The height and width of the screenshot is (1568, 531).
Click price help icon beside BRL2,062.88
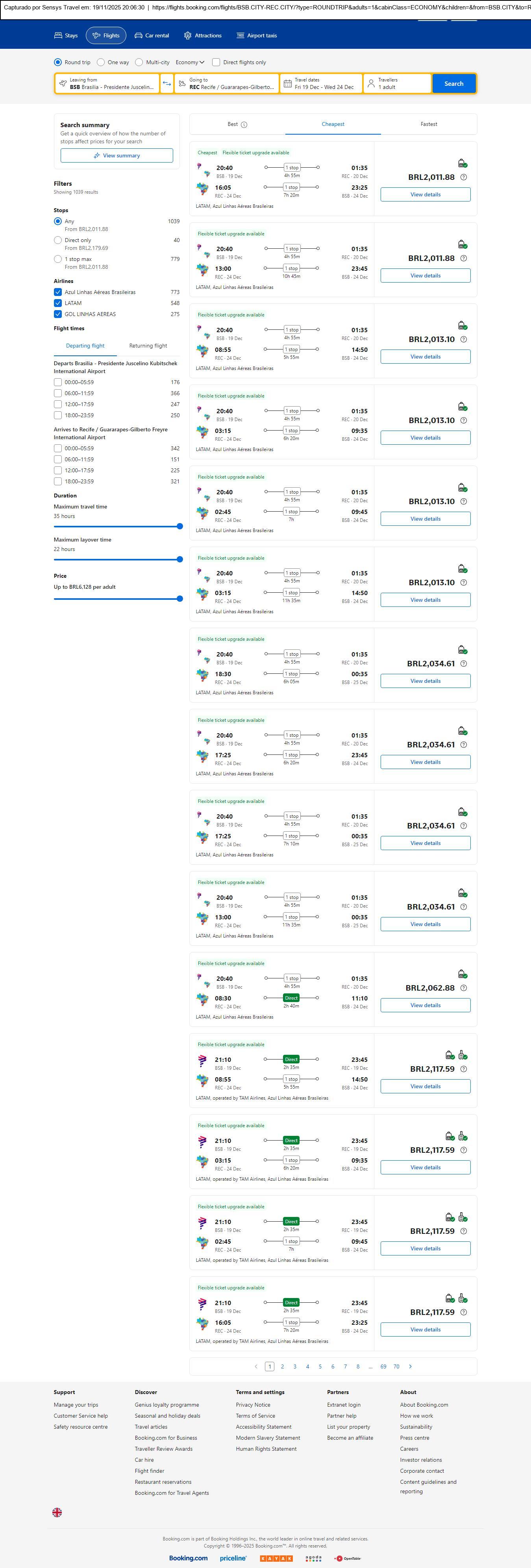coord(463,988)
